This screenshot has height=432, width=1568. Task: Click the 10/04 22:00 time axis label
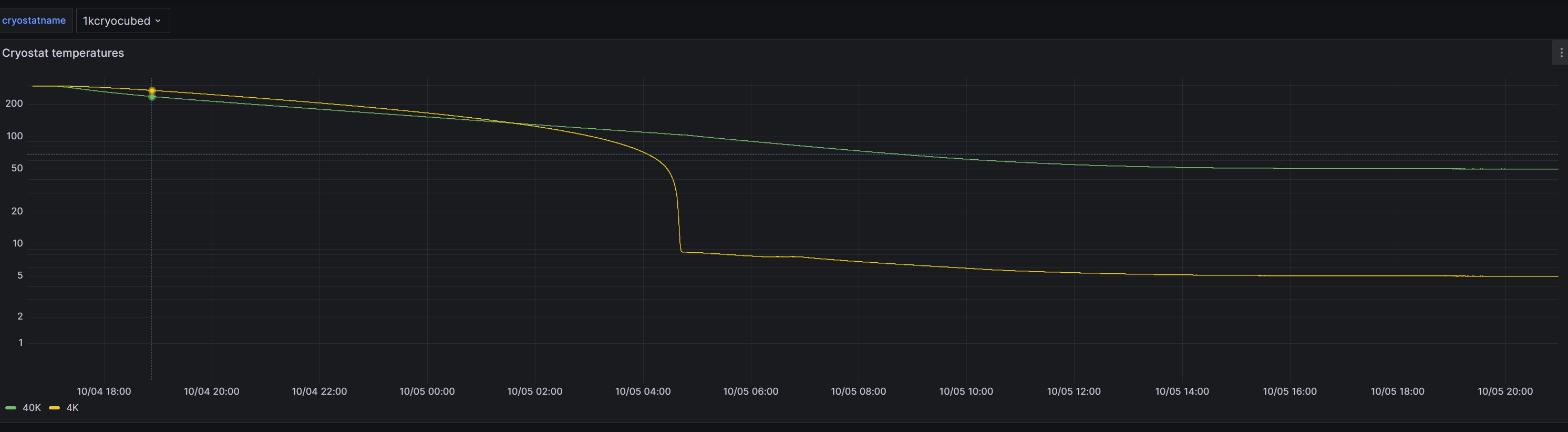pyautogui.click(x=319, y=391)
